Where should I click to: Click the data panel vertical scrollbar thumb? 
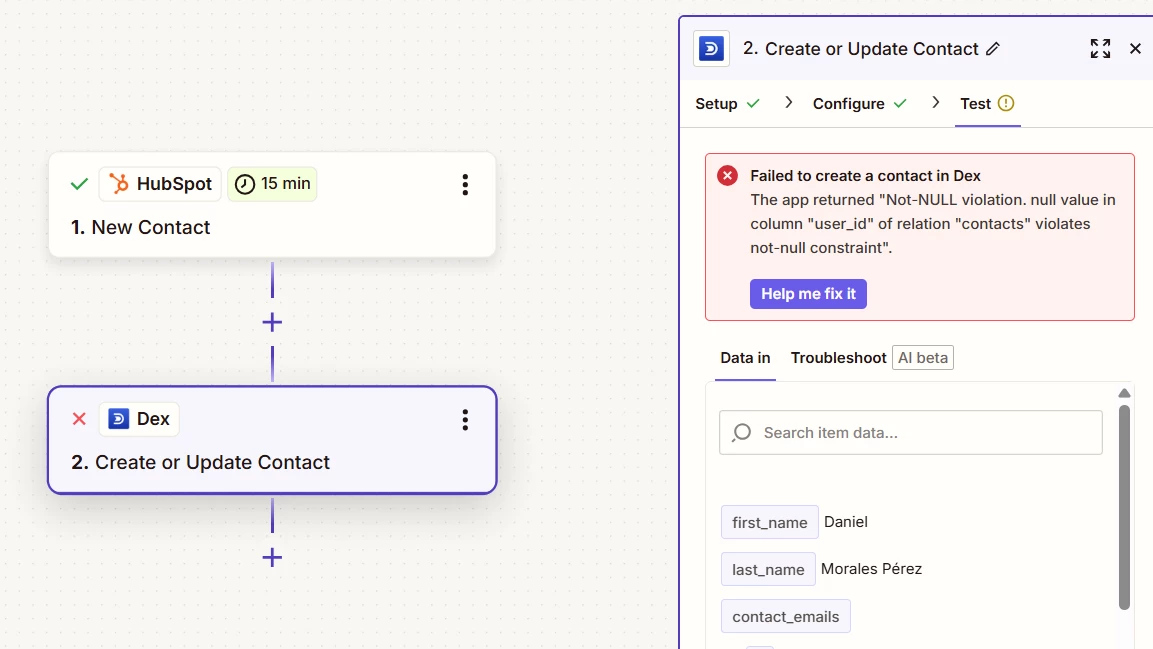click(1124, 507)
